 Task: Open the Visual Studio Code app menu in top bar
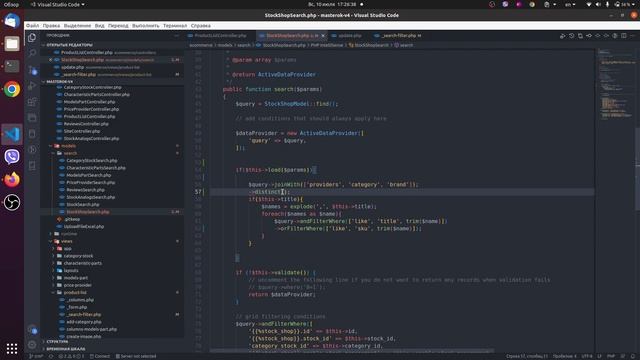tap(58, 4)
